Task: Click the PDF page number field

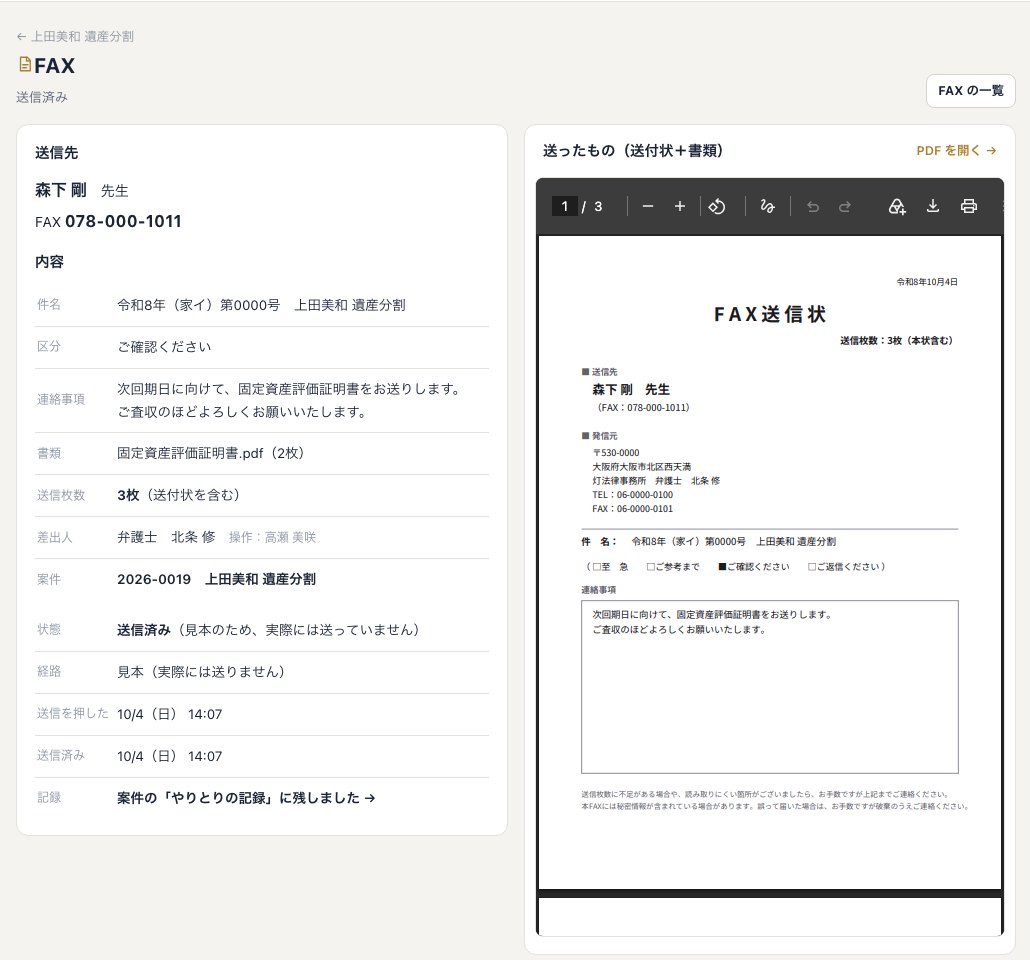Action: click(564, 206)
